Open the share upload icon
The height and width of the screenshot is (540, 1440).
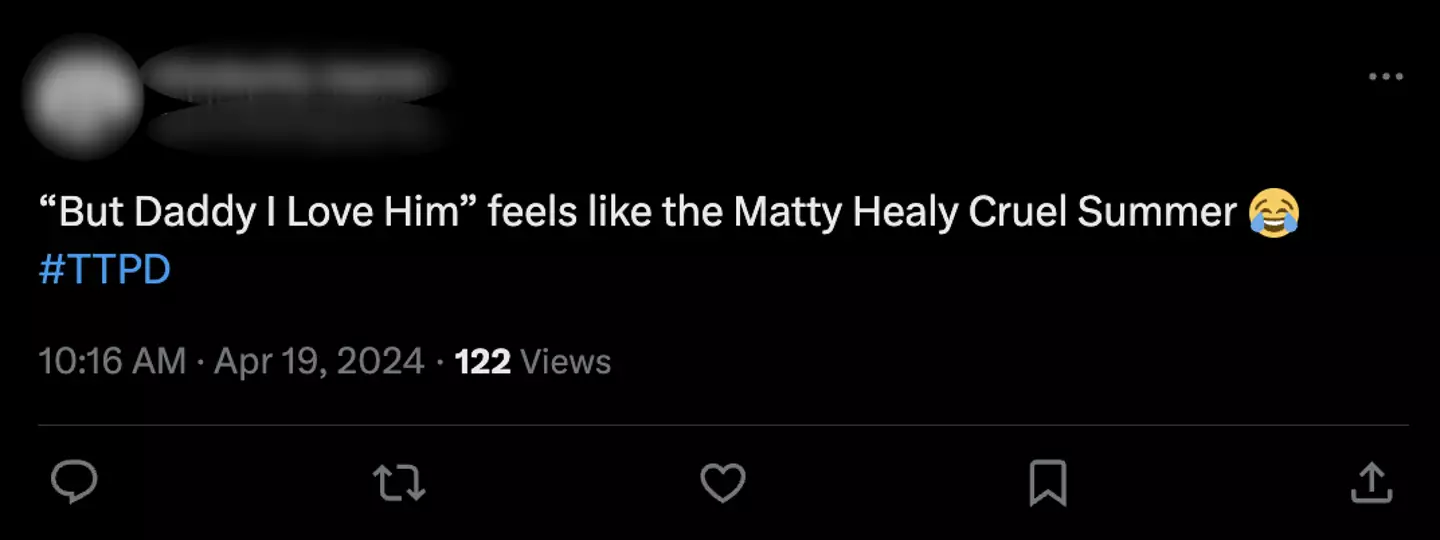(1371, 483)
